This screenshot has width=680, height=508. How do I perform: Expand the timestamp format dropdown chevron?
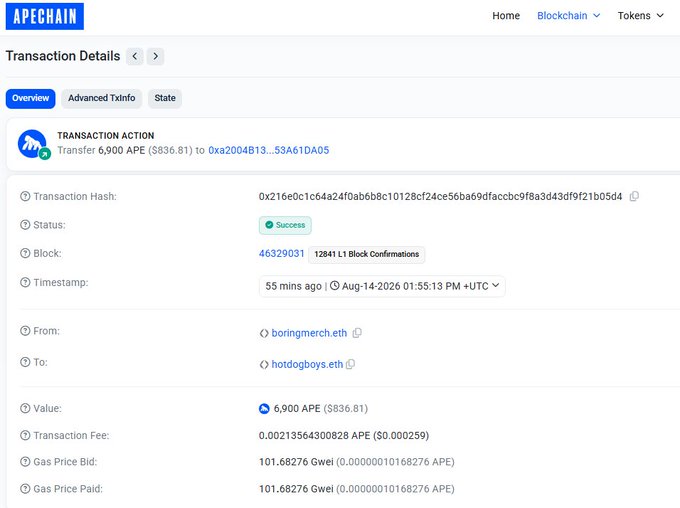point(495,285)
